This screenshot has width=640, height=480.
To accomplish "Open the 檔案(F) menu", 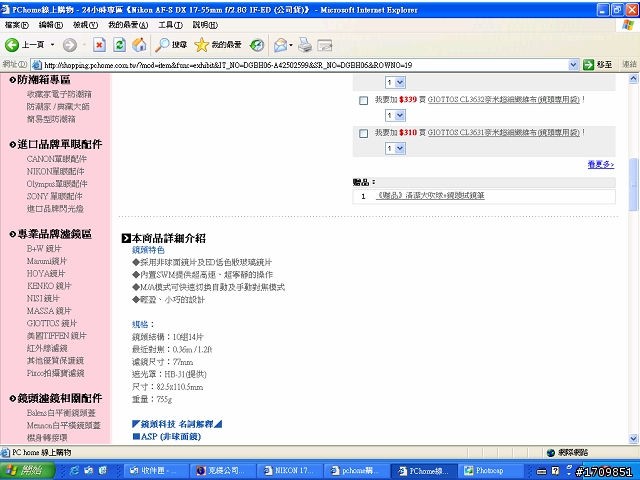I will coord(17,25).
